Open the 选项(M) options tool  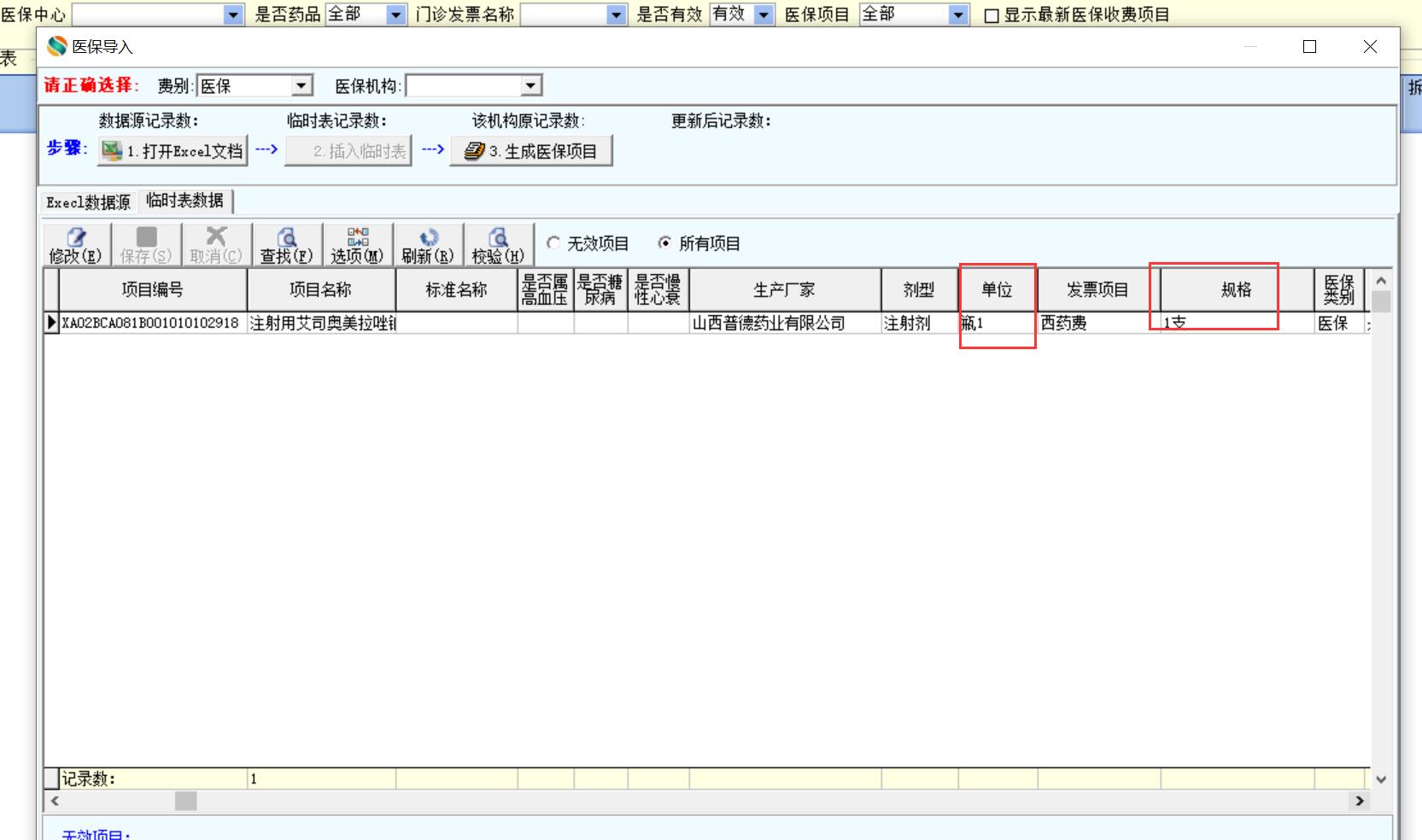click(358, 245)
